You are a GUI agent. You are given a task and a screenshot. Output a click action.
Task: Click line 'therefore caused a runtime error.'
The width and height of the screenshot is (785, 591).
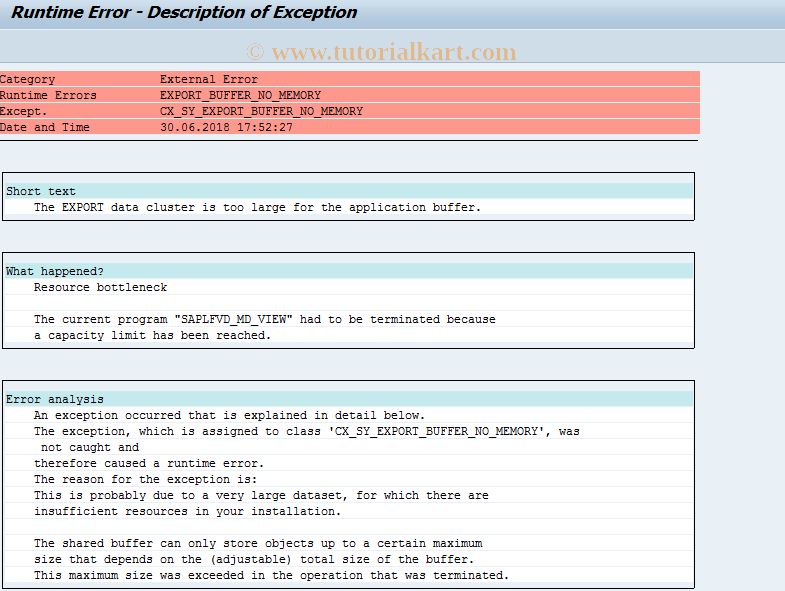point(149,464)
